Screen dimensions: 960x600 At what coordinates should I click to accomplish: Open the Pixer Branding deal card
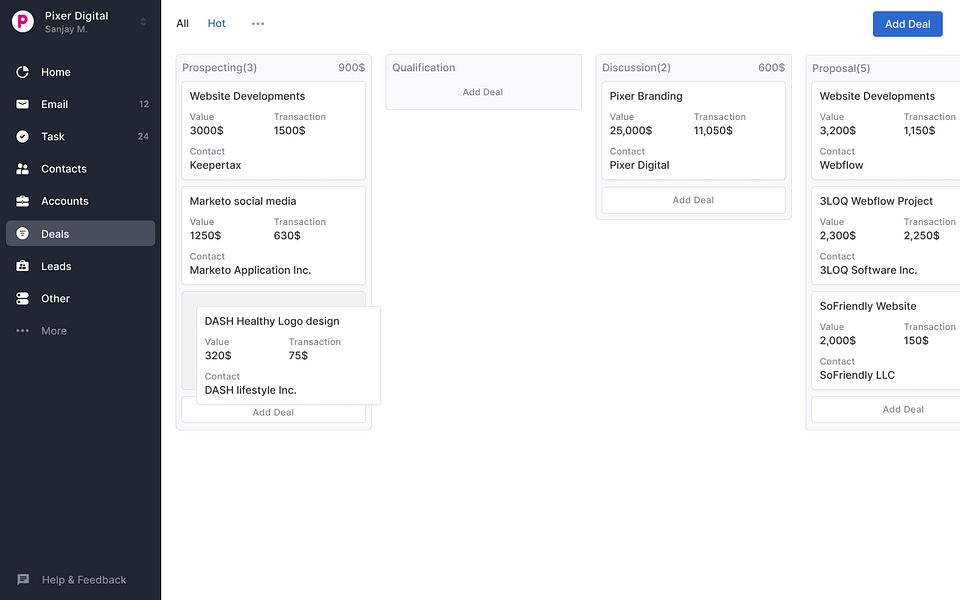tap(693, 130)
